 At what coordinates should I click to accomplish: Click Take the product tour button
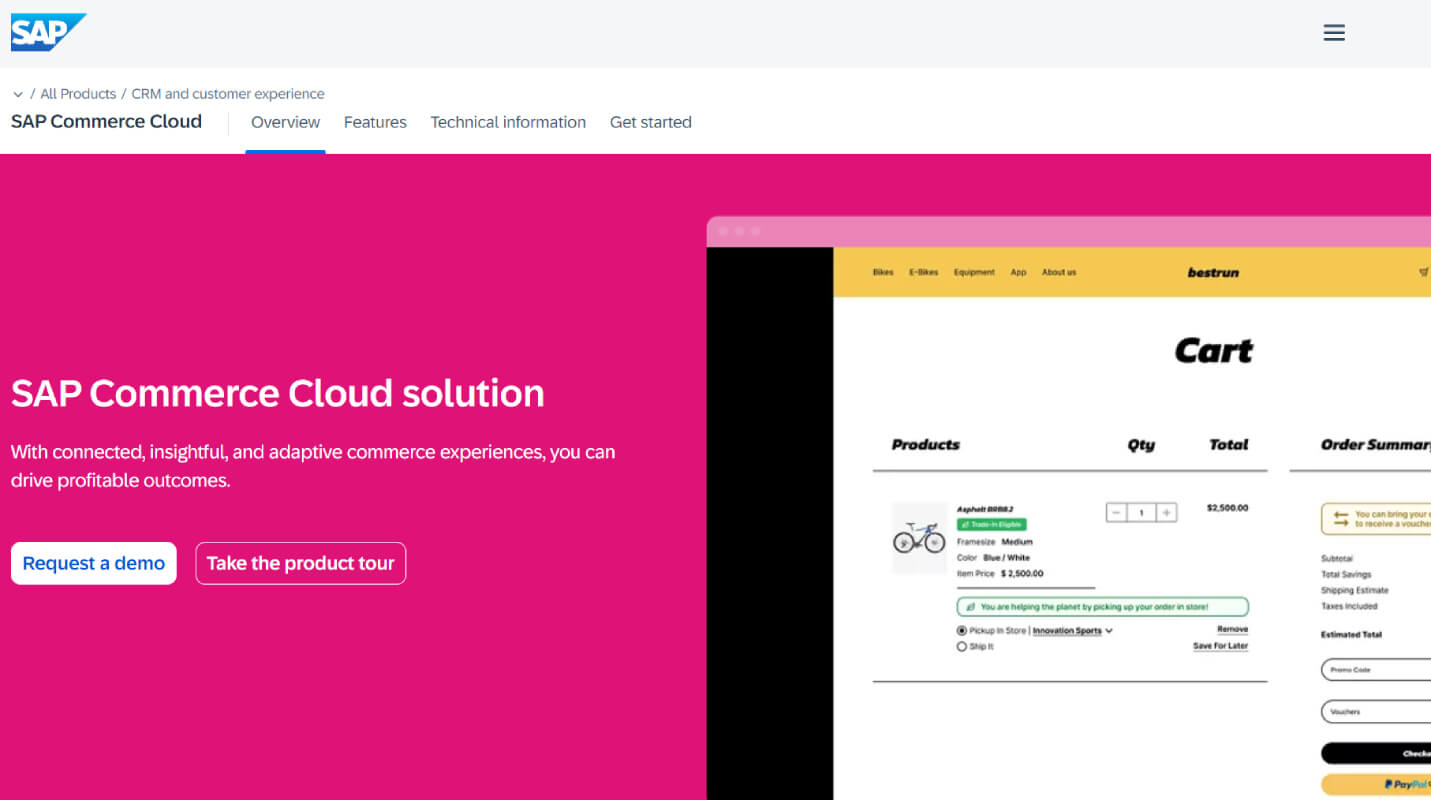coord(301,563)
